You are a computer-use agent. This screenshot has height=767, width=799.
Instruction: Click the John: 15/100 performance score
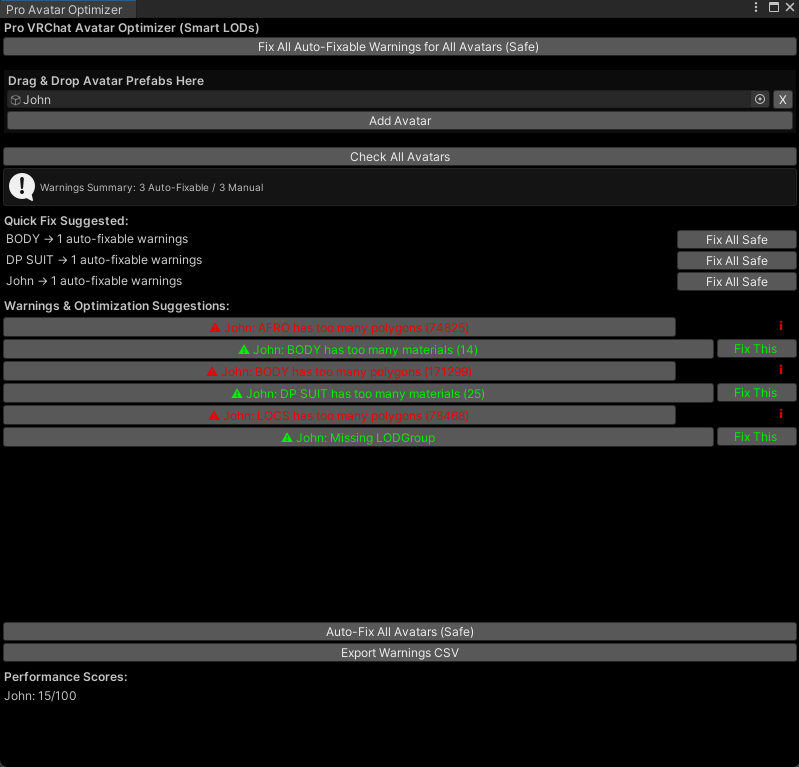[40, 696]
